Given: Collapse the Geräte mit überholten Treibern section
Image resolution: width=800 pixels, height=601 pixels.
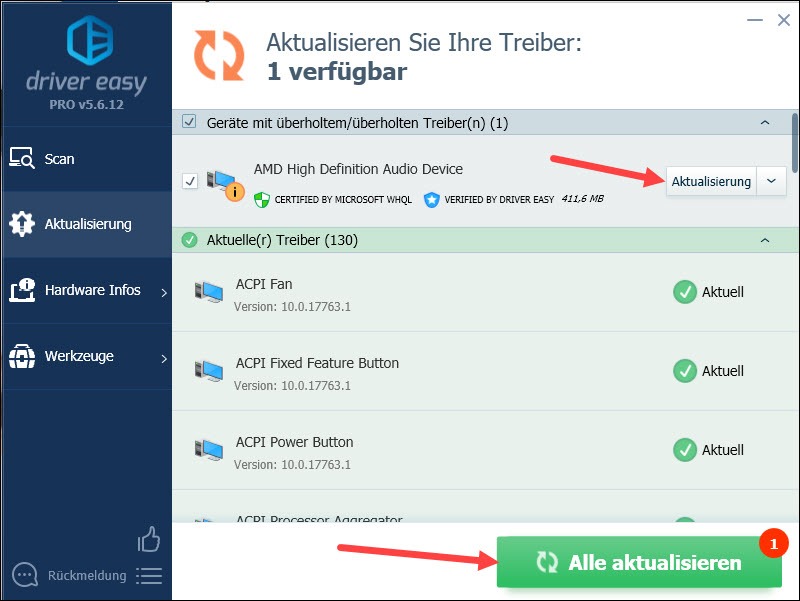Looking at the screenshot, I should 765,122.
